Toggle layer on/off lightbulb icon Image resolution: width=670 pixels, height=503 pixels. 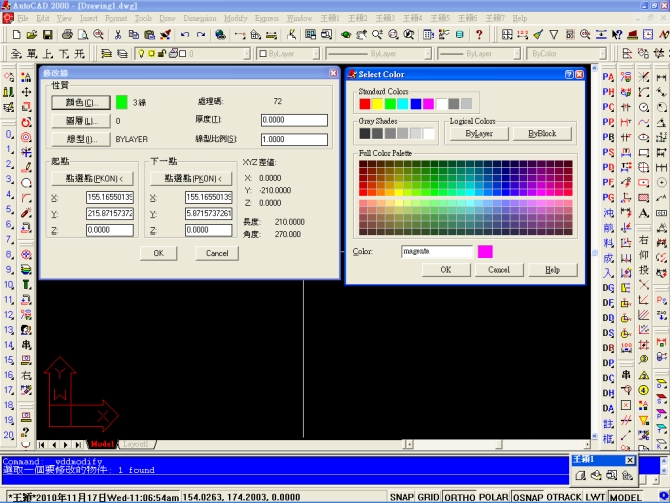(x=141, y=53)
